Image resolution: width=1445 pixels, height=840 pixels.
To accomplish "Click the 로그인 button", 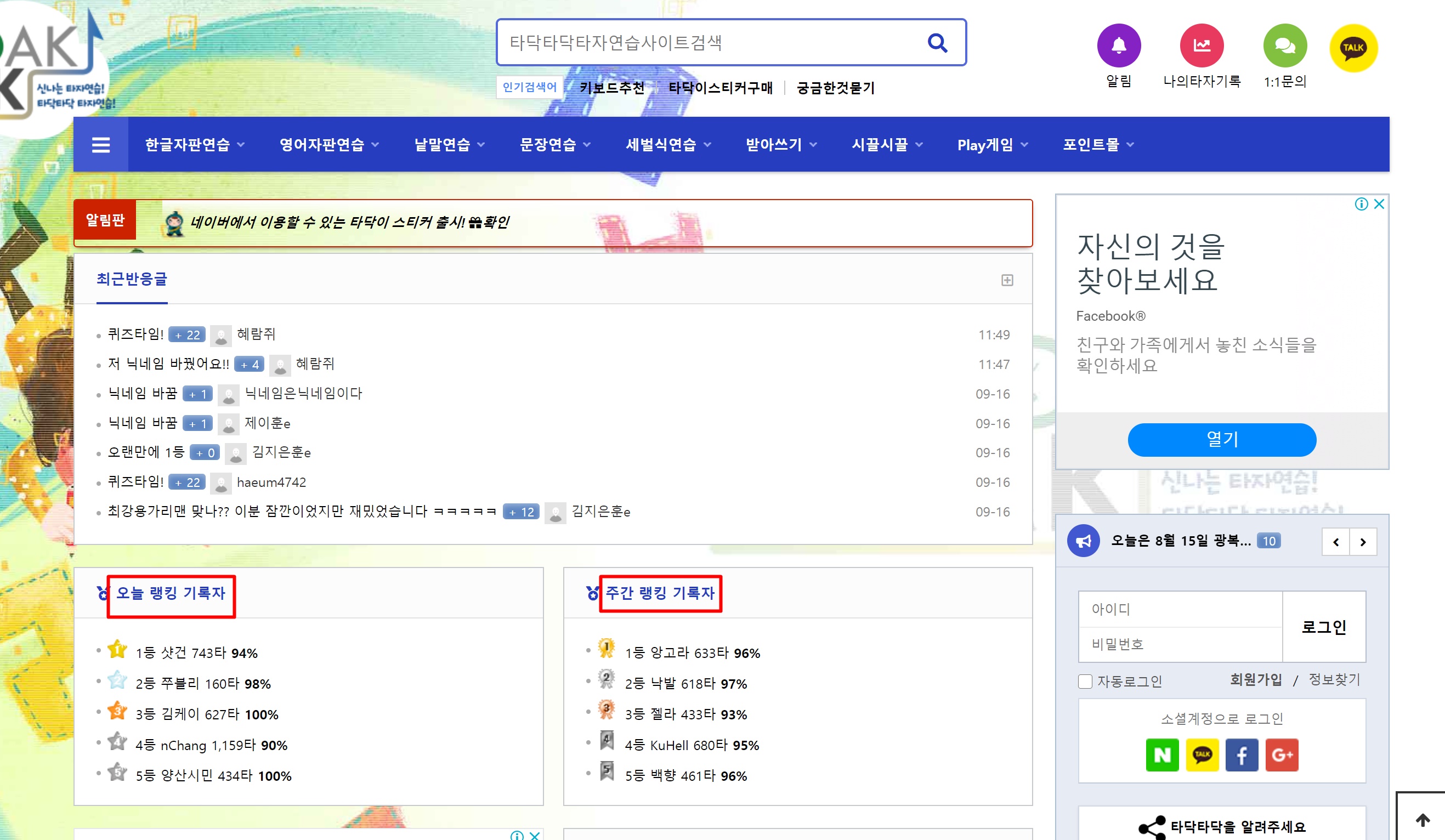I will (1324, 627).
